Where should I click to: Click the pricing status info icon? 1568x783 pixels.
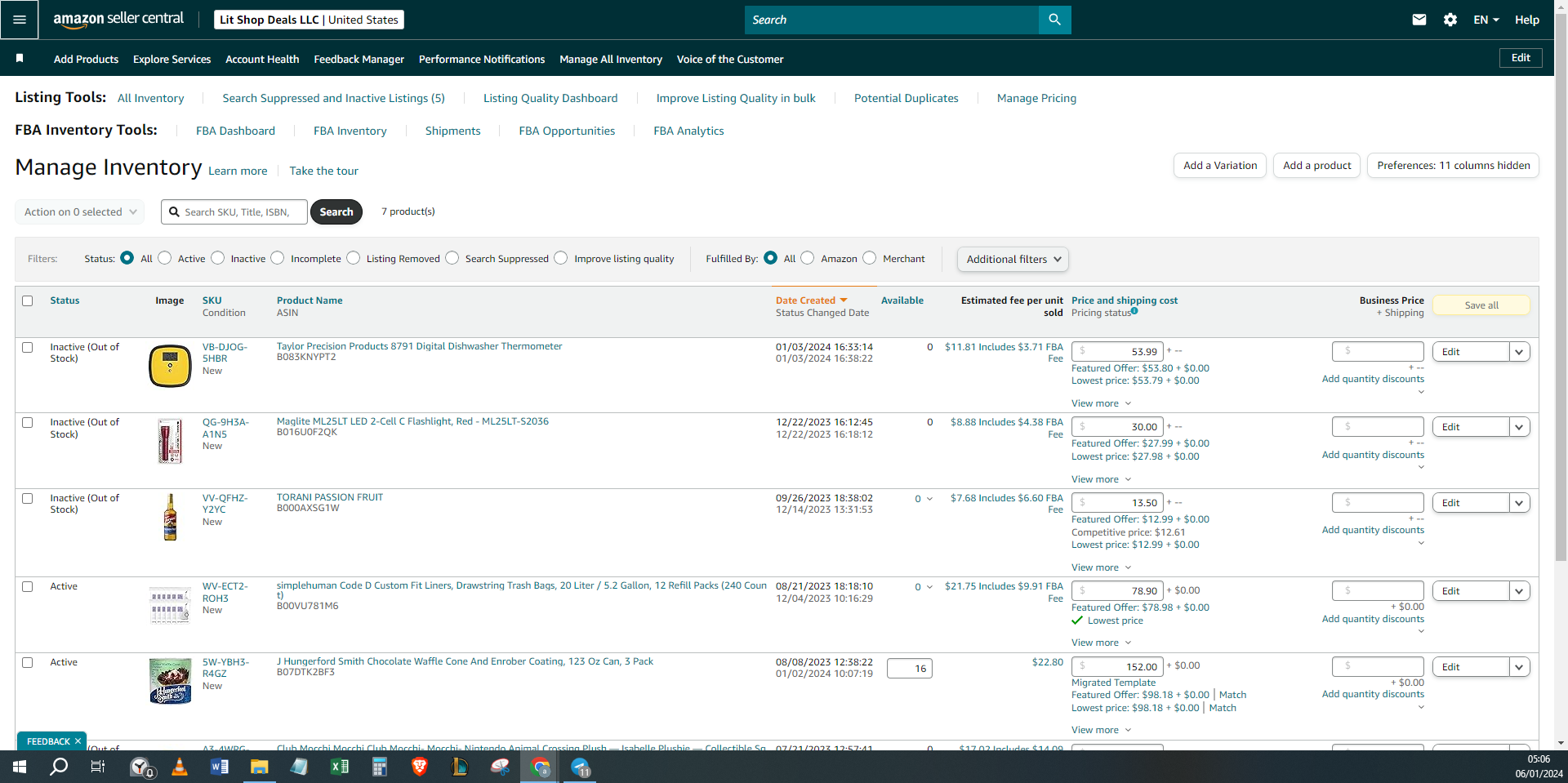click(1134, 311)
